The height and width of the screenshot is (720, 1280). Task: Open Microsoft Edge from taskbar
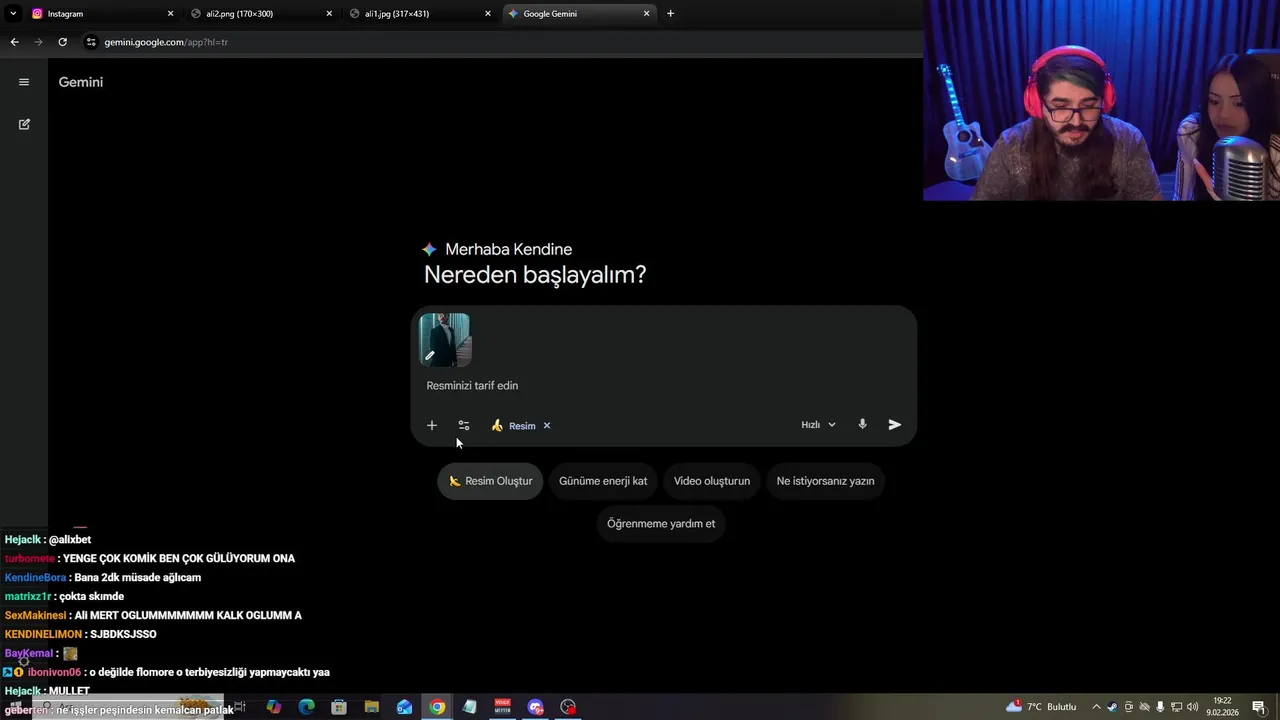tap(307, 707)
